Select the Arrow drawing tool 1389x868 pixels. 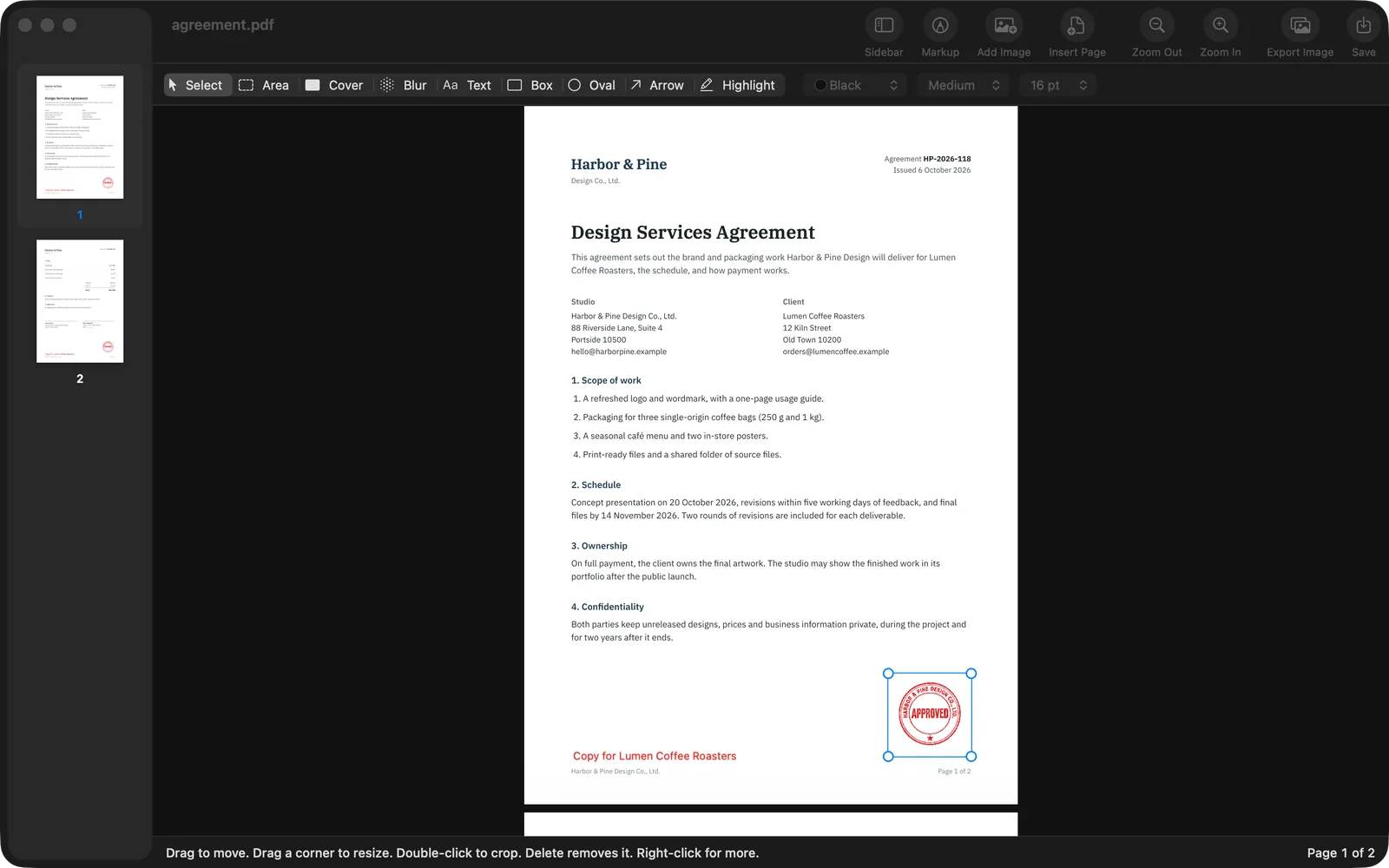(657, 85)
